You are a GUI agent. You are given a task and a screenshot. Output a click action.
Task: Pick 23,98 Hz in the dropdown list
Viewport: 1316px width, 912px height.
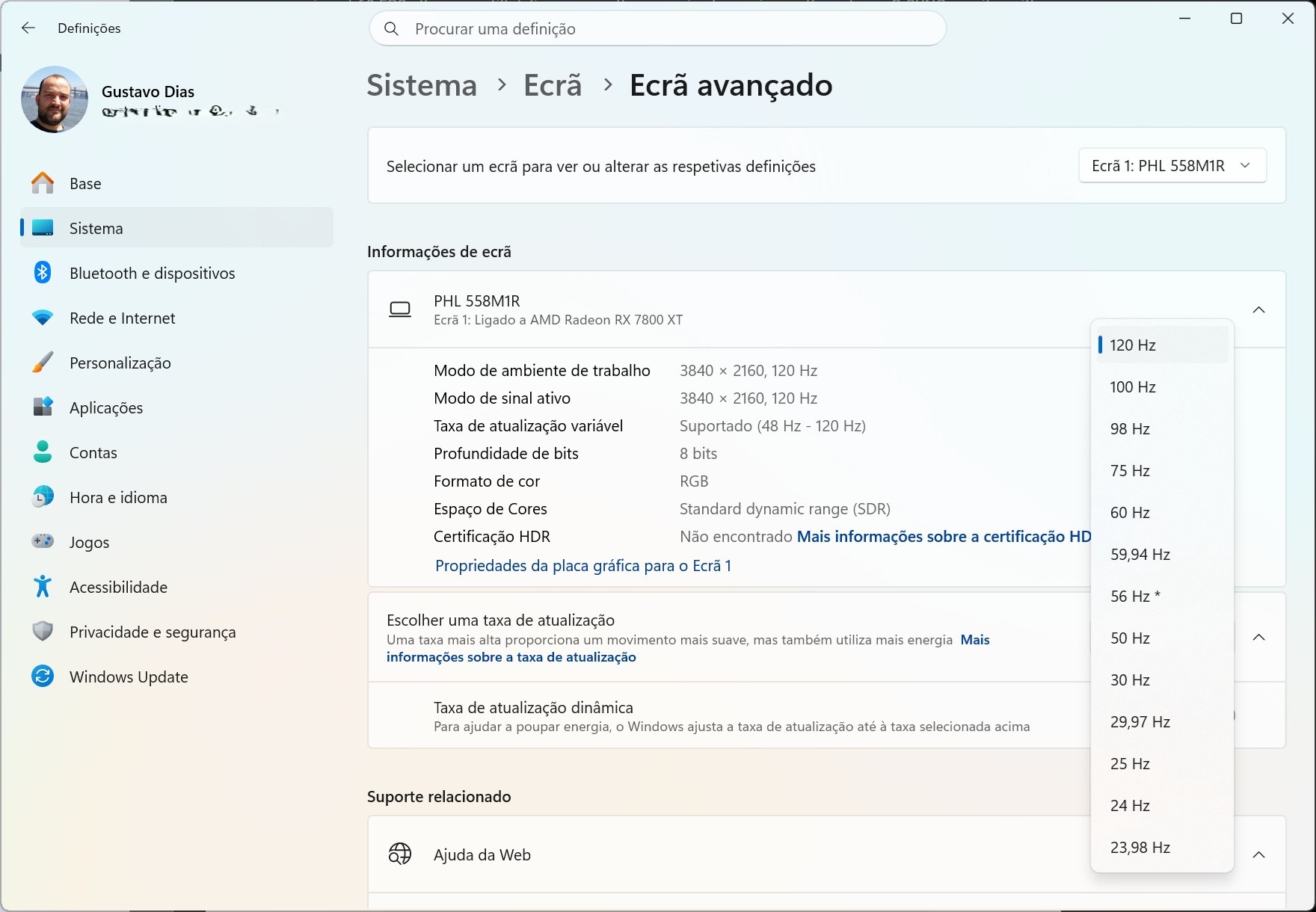[1140, 848]
